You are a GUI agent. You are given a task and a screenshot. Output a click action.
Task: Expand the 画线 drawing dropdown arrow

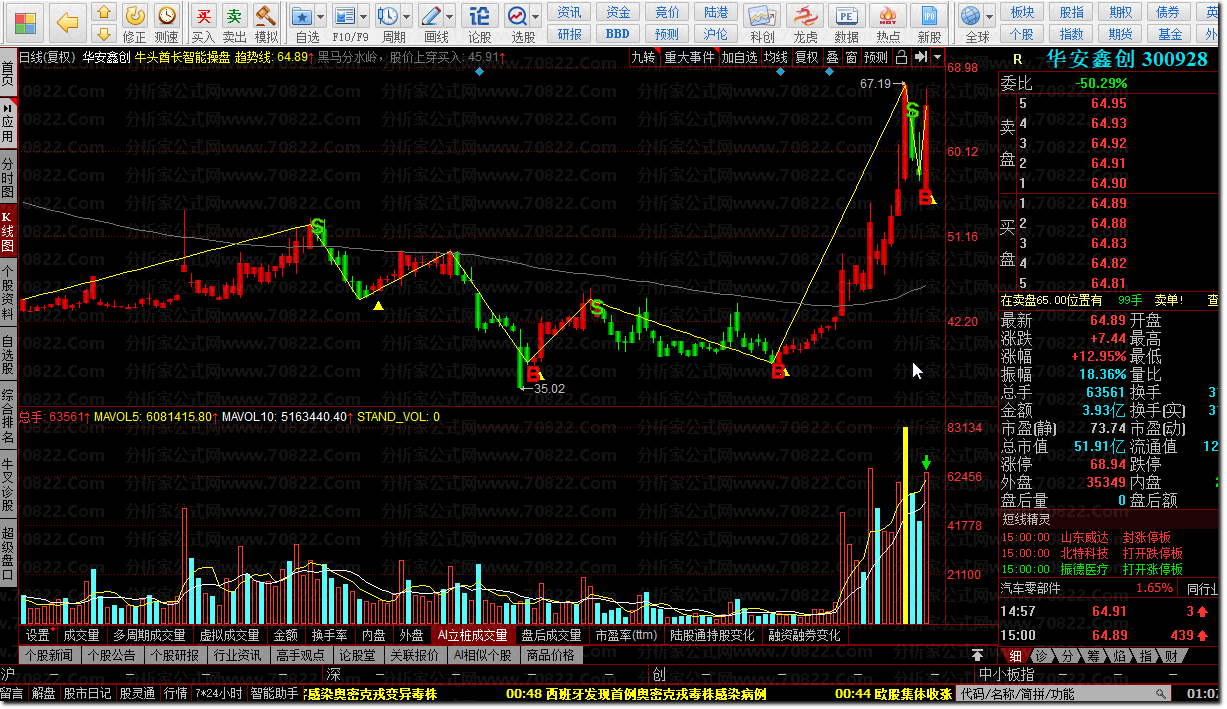click(450, 17)
